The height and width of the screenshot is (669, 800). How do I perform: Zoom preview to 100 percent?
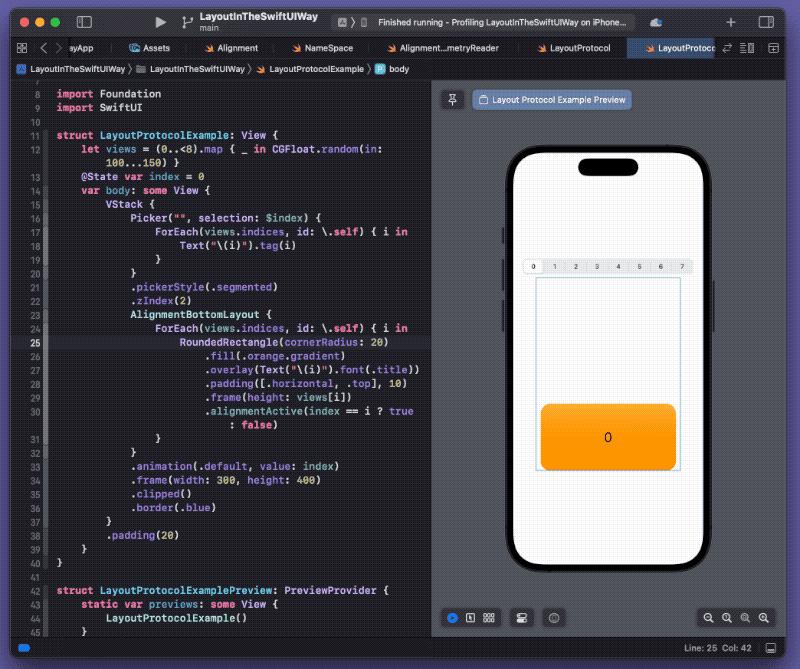[x=727, y=618]
